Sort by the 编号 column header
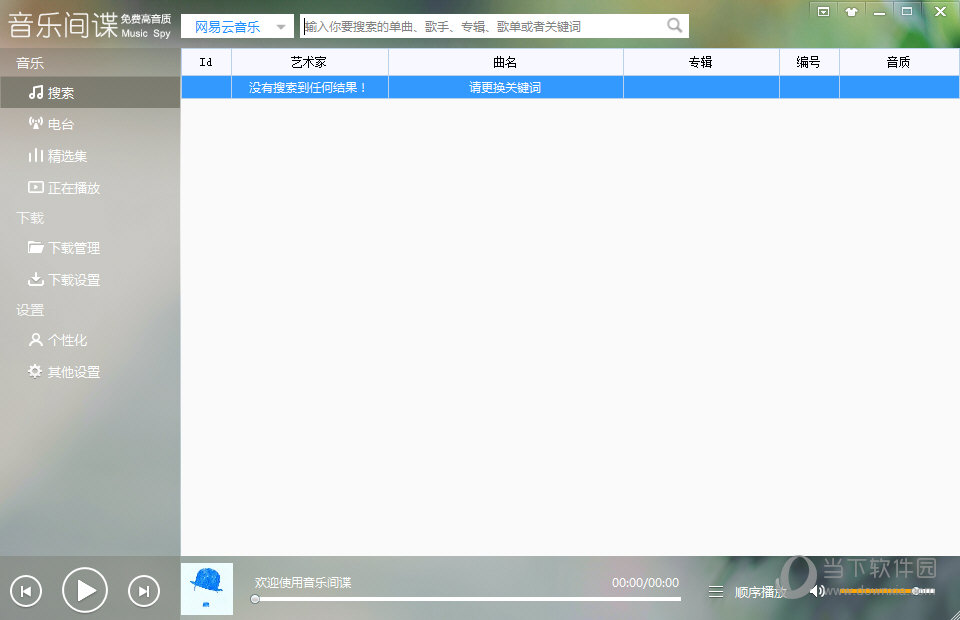This screenshot has height=620, width=960. [x=809, y=62]
